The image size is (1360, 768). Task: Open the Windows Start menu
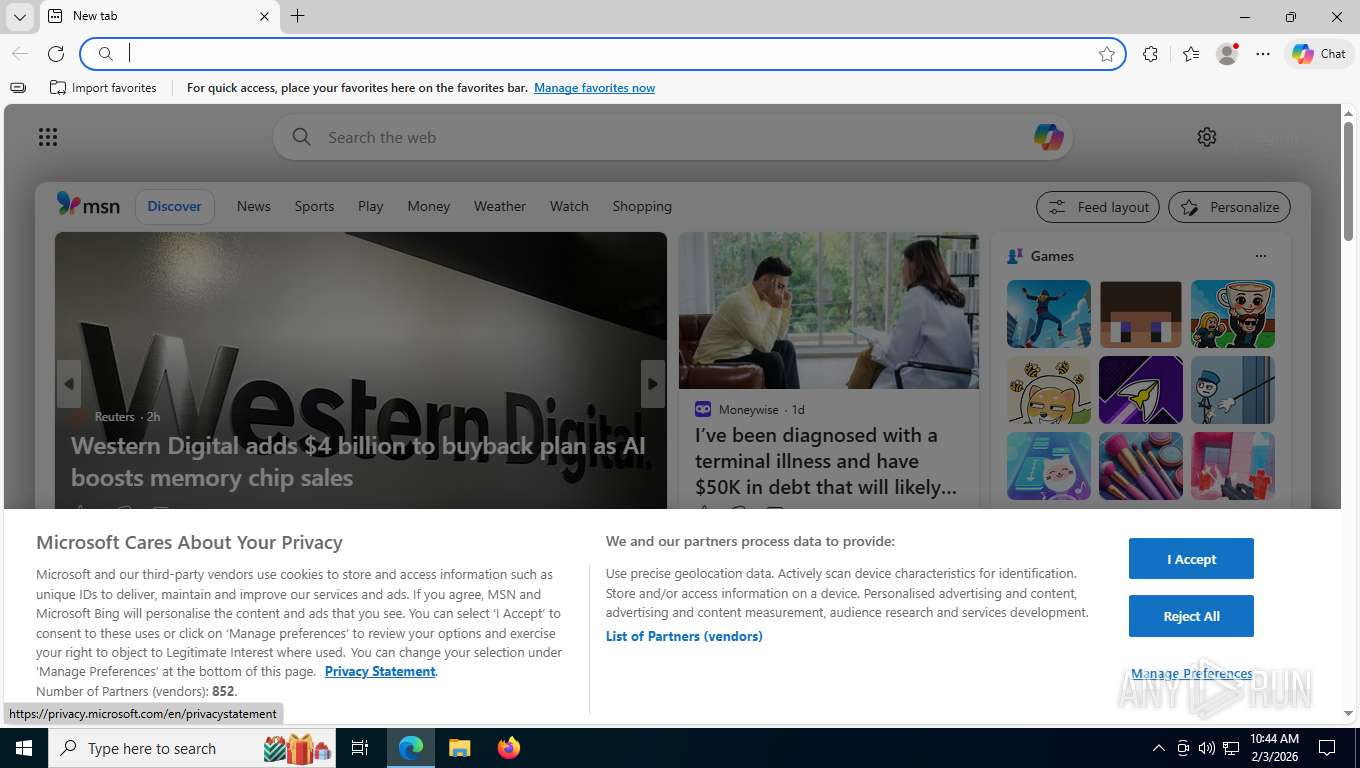pos(24,748)
